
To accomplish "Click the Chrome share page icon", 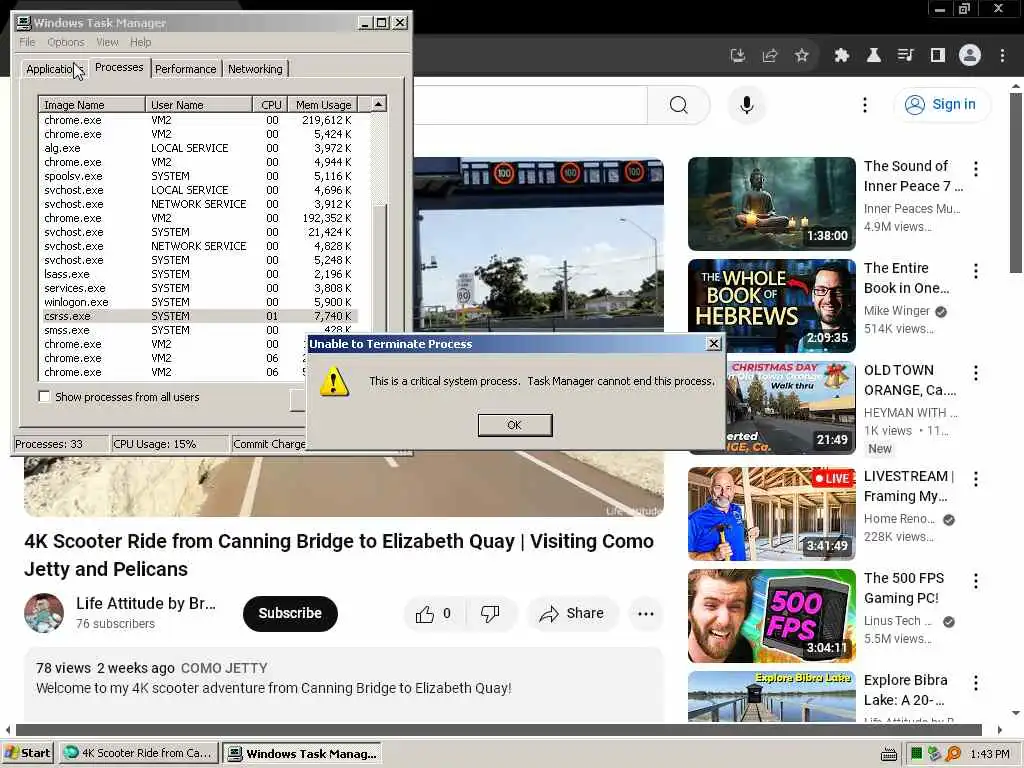I will tap(770, 56).
